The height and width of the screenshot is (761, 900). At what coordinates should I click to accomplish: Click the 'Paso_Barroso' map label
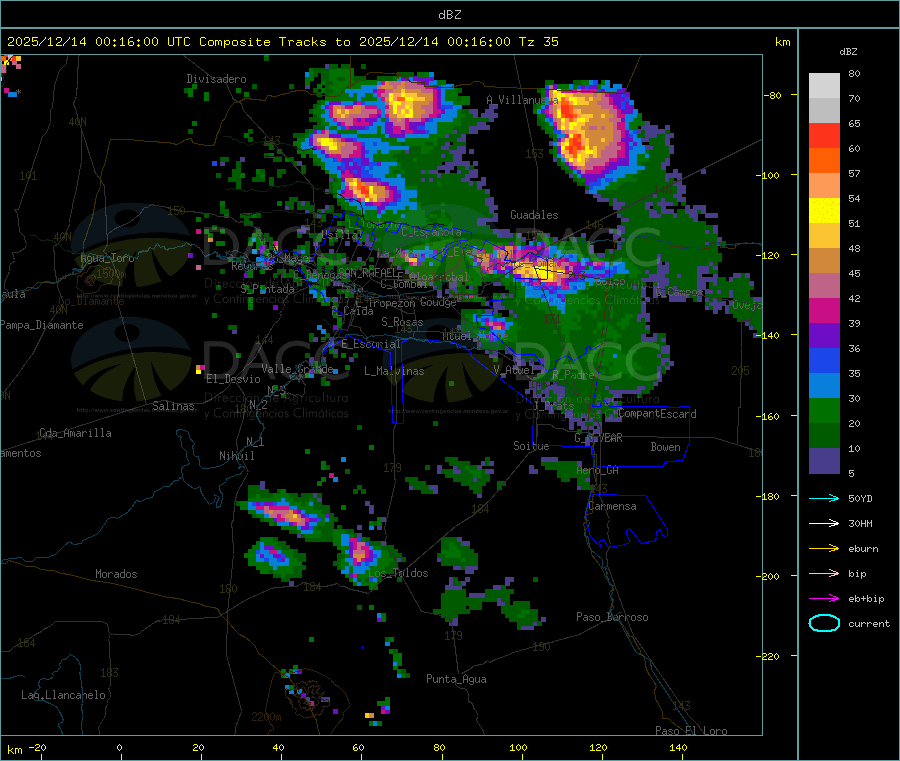[x=612, y=617]
